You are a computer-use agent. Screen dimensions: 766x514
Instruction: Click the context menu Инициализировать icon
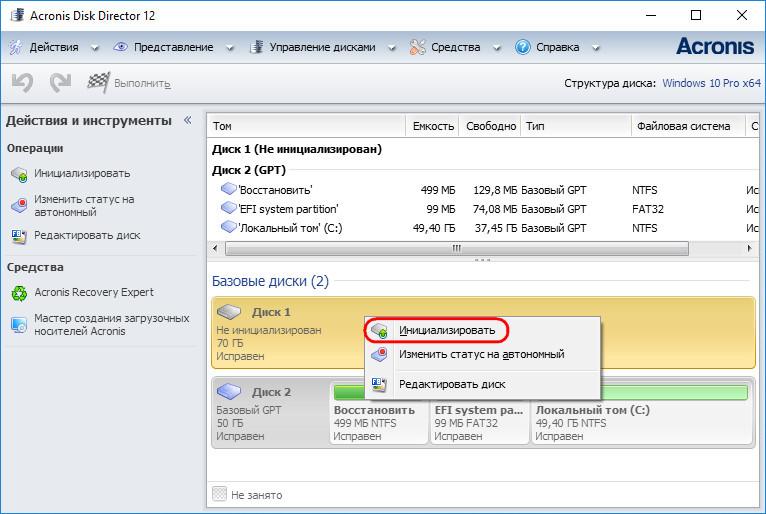tap(379, 331)
